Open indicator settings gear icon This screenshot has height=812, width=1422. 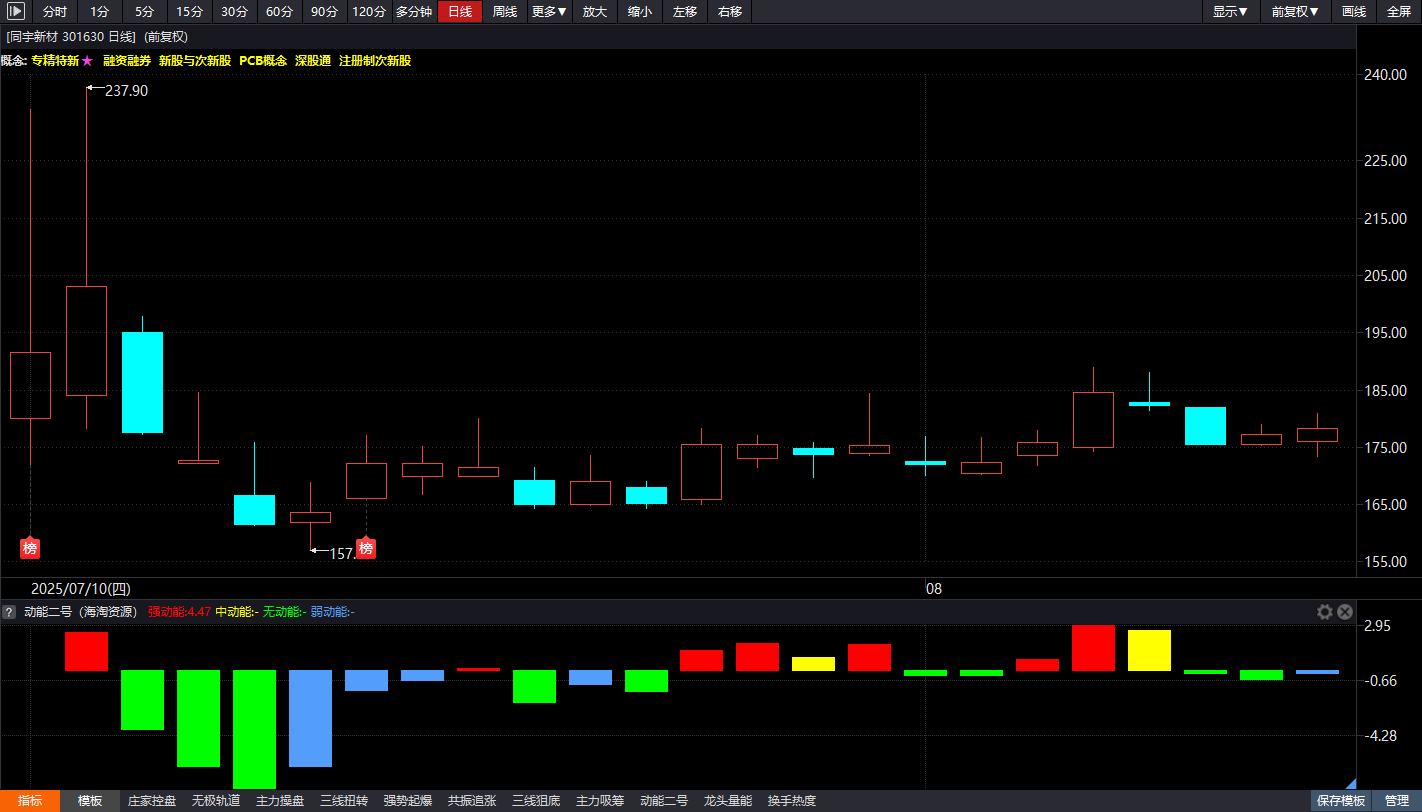[x=1325, y=612]
